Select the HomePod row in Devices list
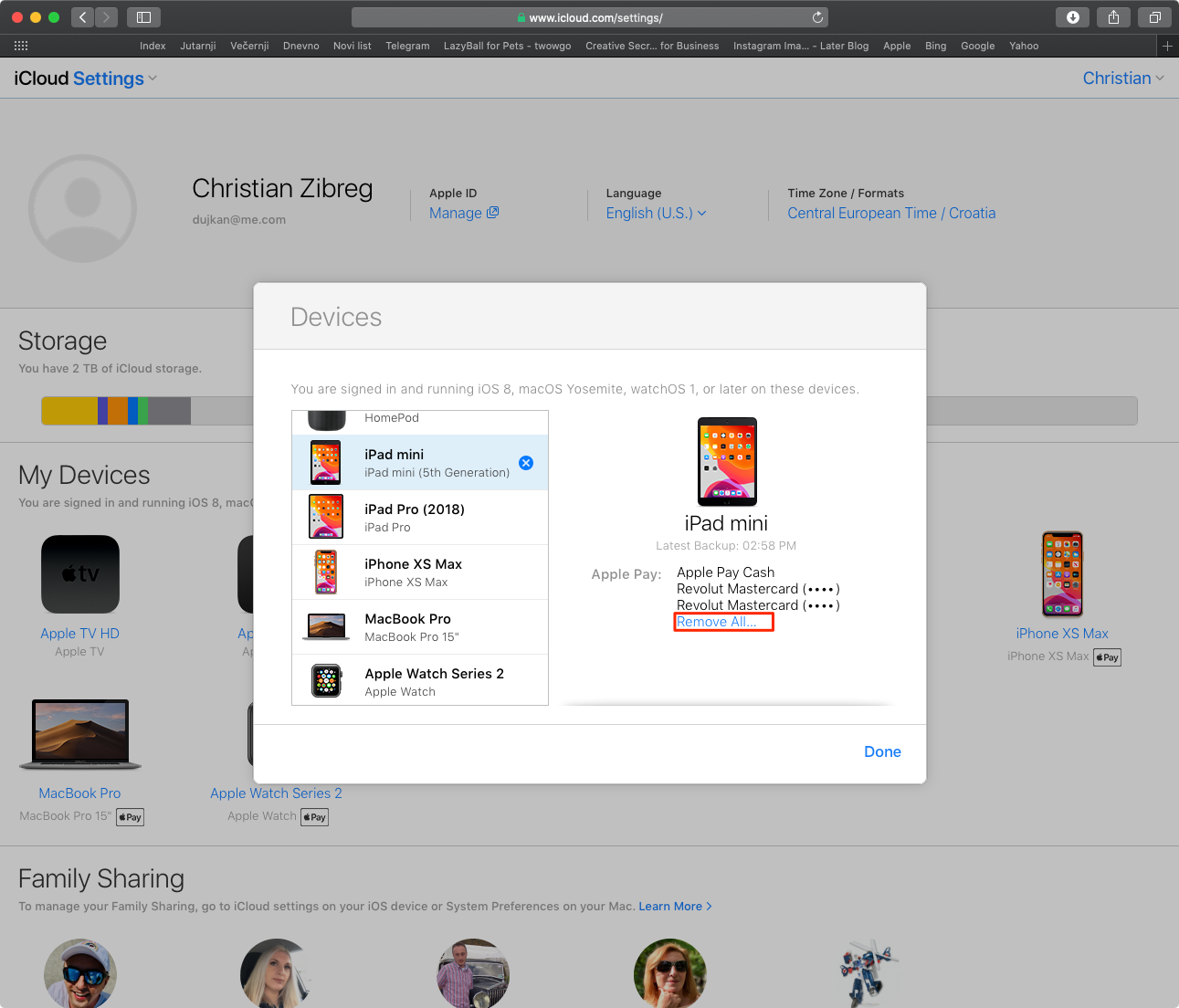The height and width of the screenshot is (1008, 1179). pyautogui.click(x=420, y=421)
